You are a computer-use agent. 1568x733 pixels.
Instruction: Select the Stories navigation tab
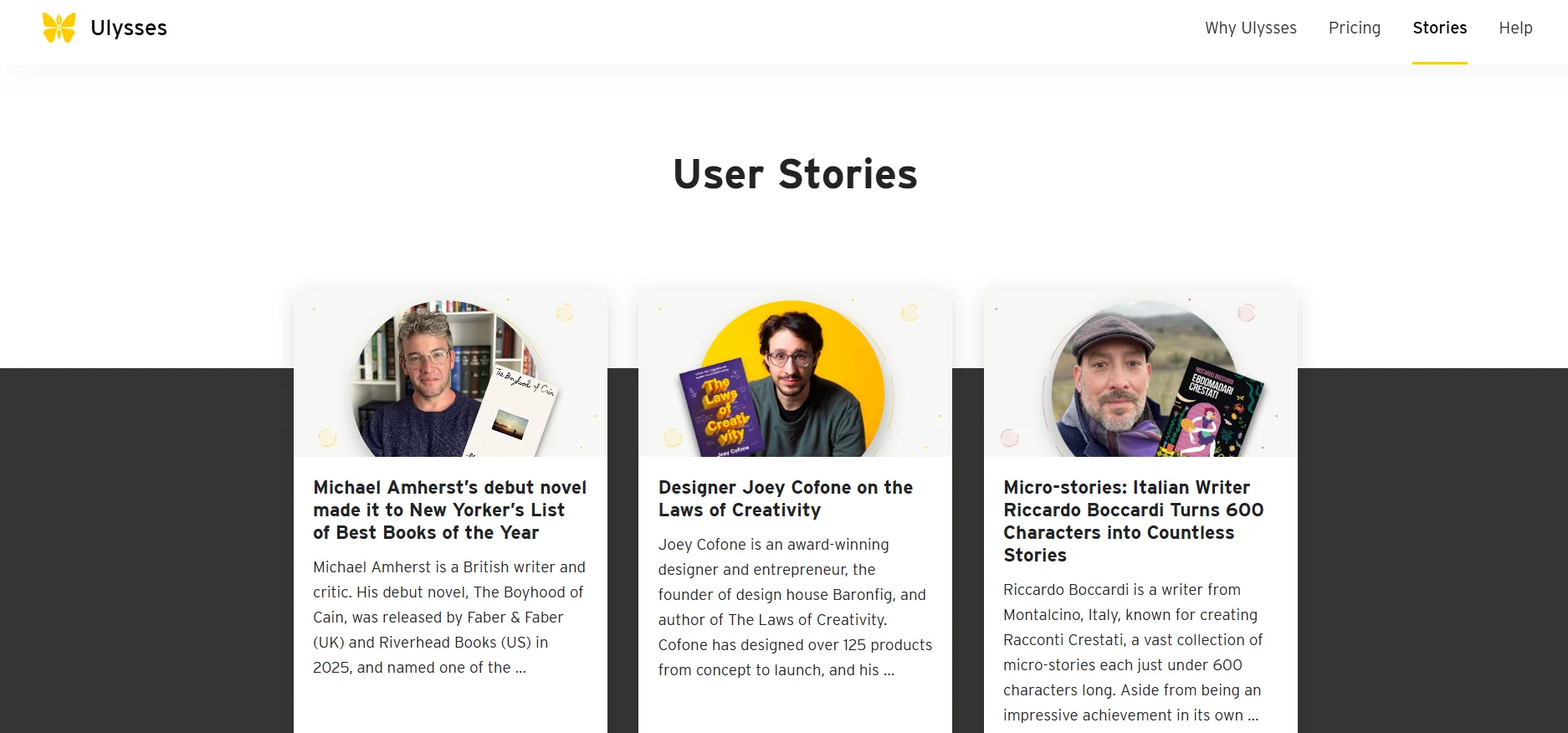pos(1439,28)
